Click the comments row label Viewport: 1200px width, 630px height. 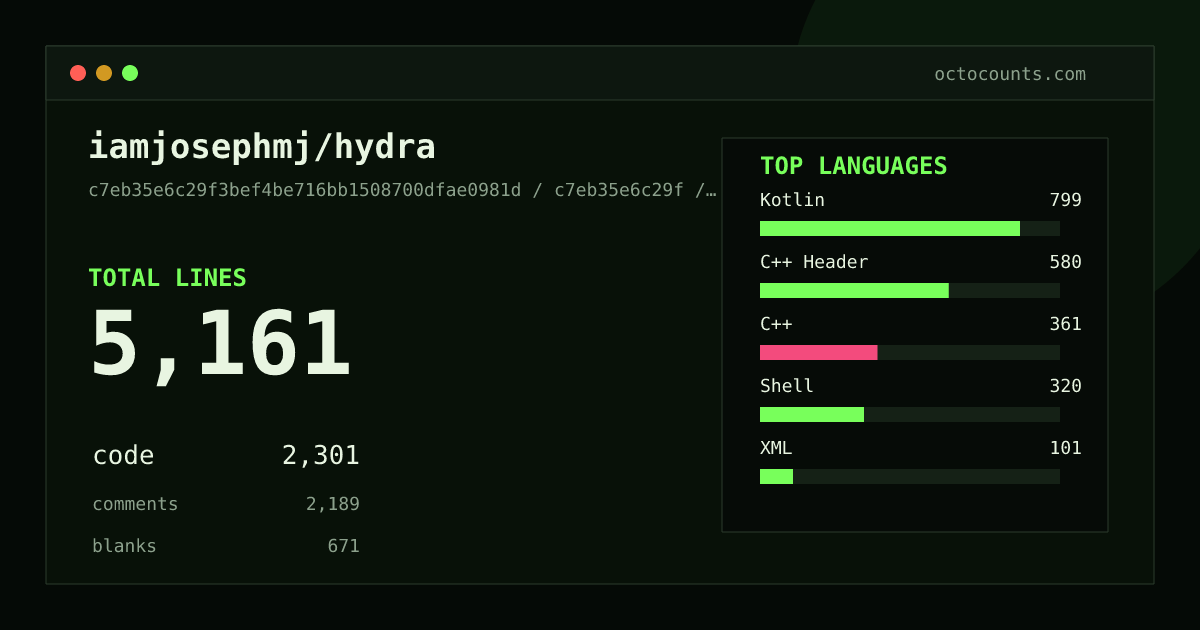(135, 504)
